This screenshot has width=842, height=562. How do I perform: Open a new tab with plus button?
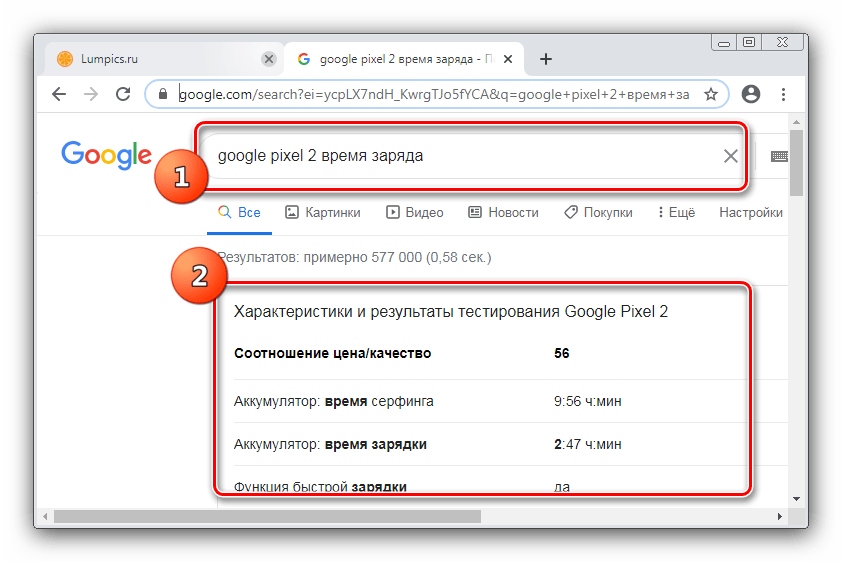pyautogui.click(x=545, y=59)
